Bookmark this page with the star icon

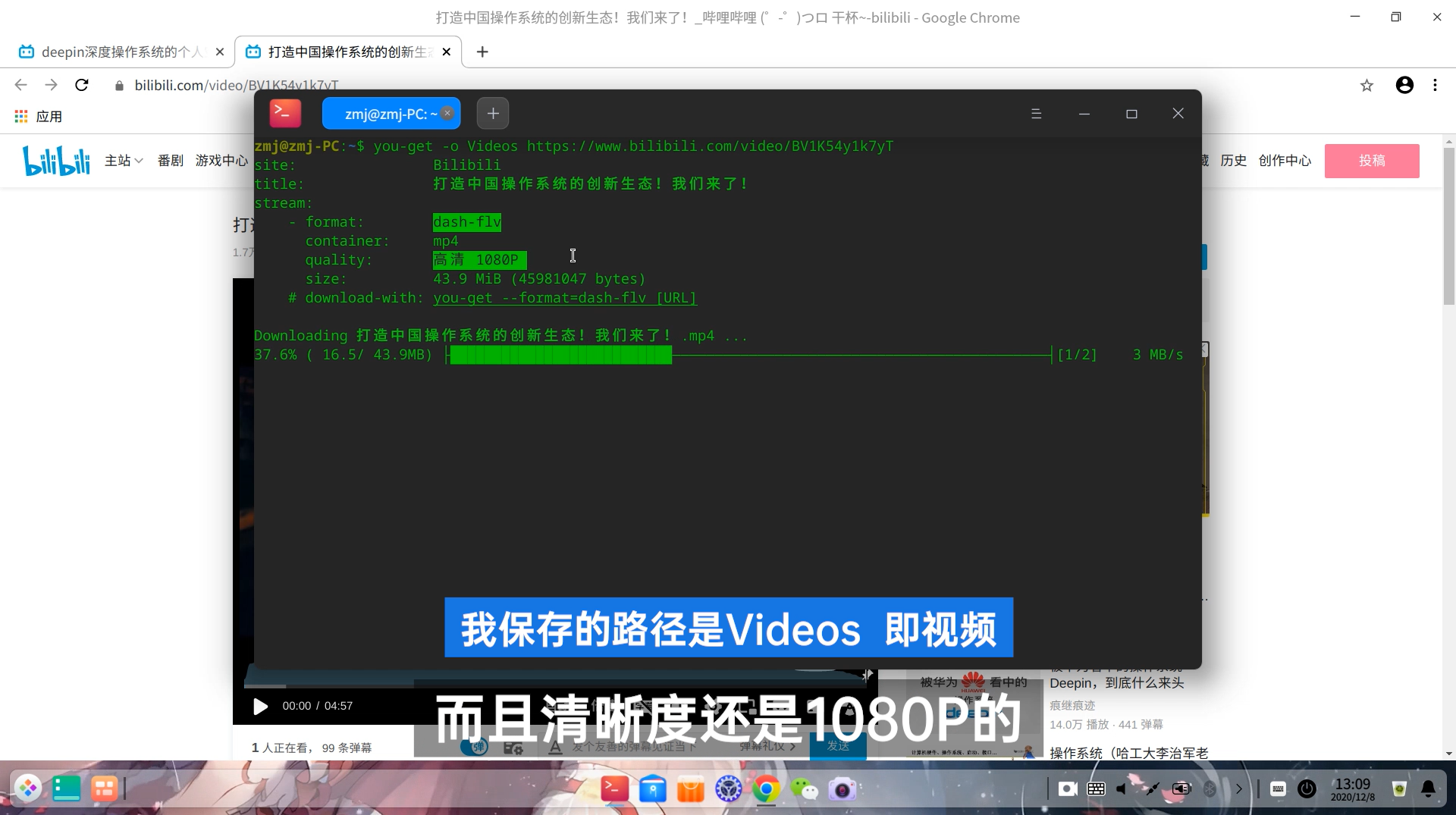(1367, 86)
